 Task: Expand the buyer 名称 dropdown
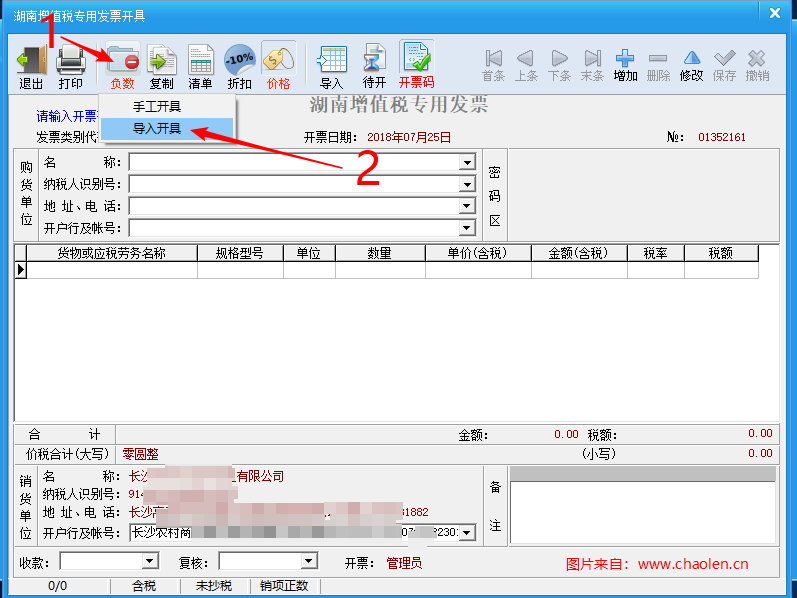tap(467, 162)
